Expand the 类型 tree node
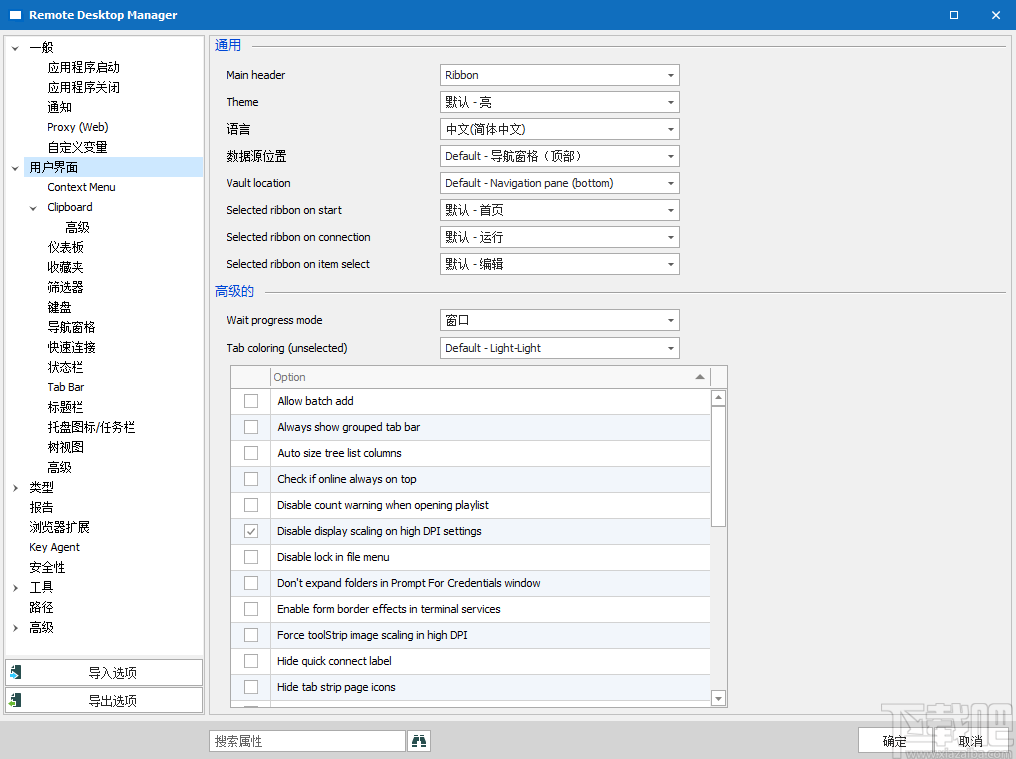This screenshot has width=1016, height=759. pos(15,487)
